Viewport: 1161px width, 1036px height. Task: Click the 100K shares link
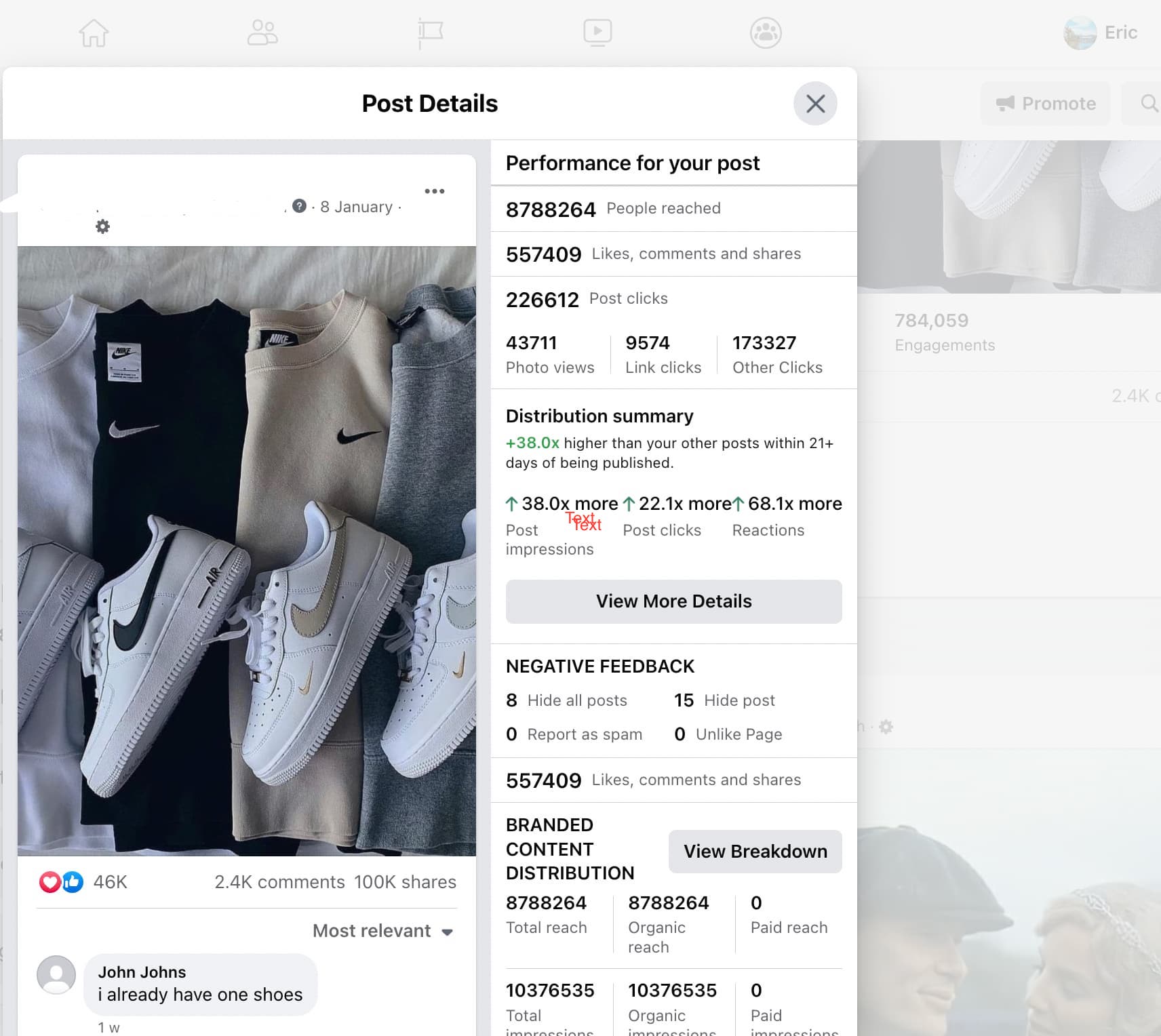tap(405, 882)
